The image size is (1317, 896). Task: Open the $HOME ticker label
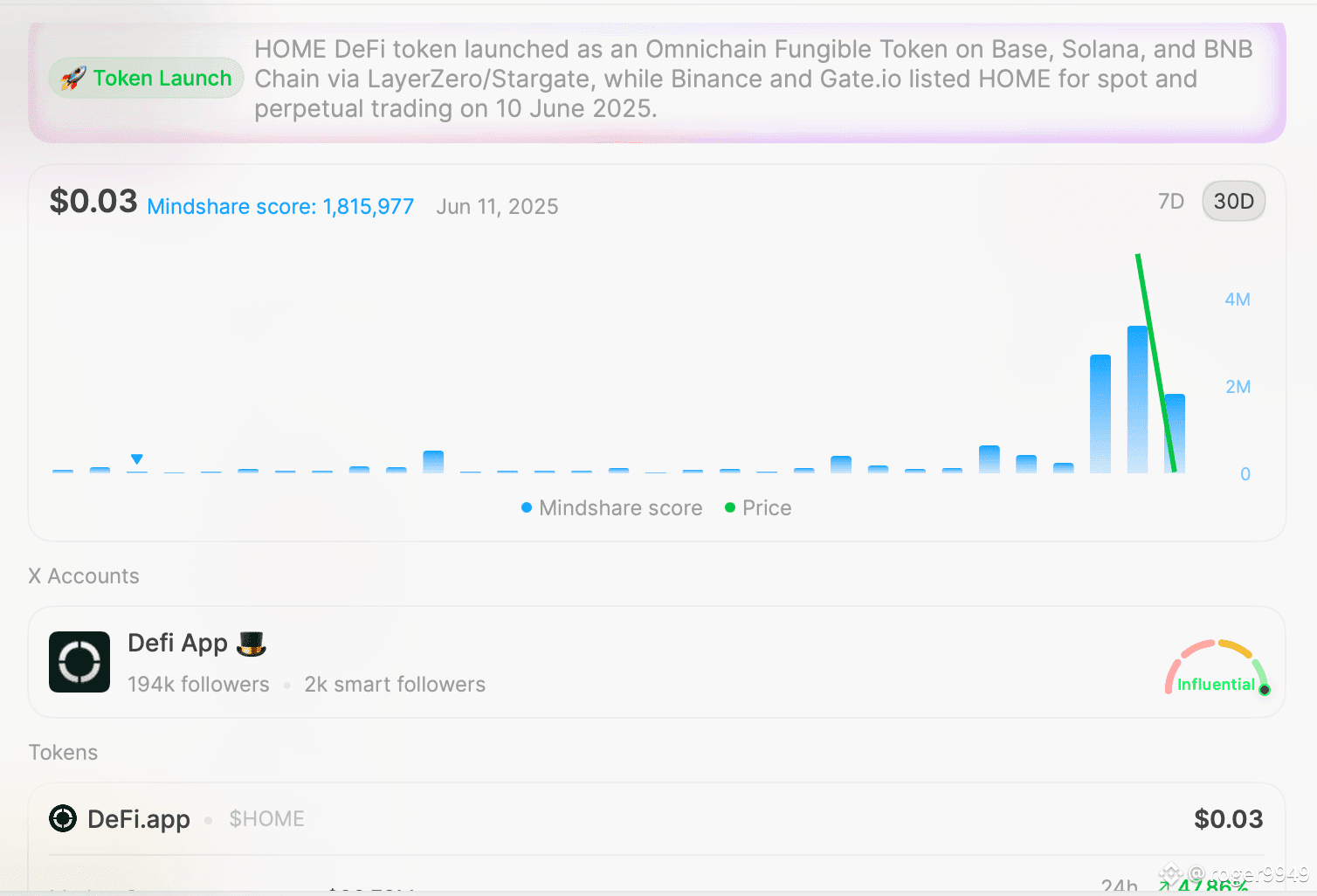click(x=266, y=819)
